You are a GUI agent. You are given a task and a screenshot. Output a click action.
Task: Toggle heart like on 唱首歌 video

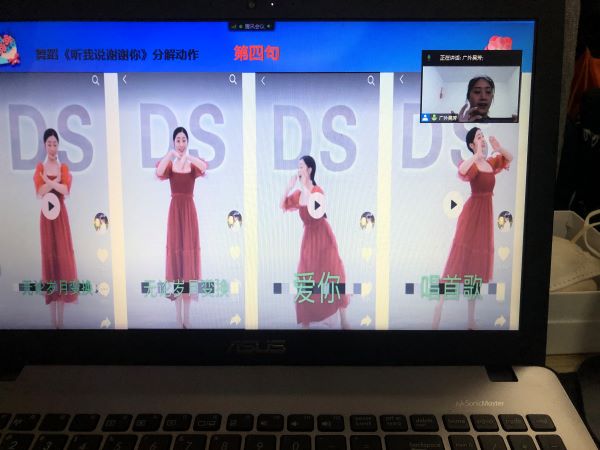[x=503, y=253]
